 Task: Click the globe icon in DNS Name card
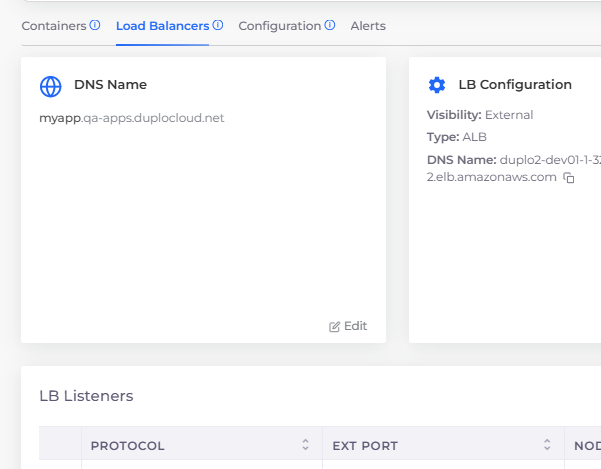(51, 87)
